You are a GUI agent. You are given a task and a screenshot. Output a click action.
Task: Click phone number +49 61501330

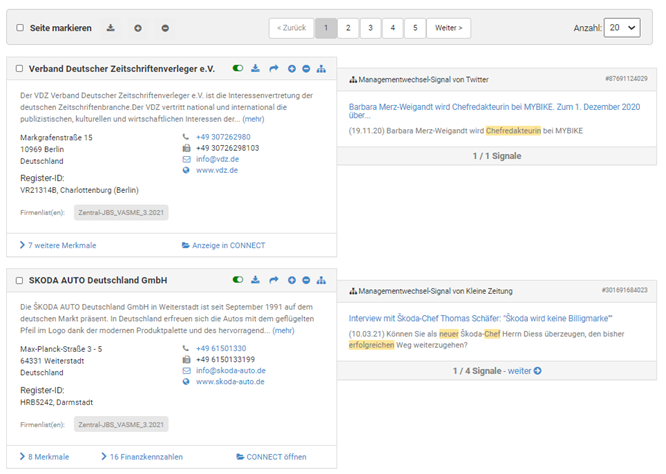tap(221, 348)
